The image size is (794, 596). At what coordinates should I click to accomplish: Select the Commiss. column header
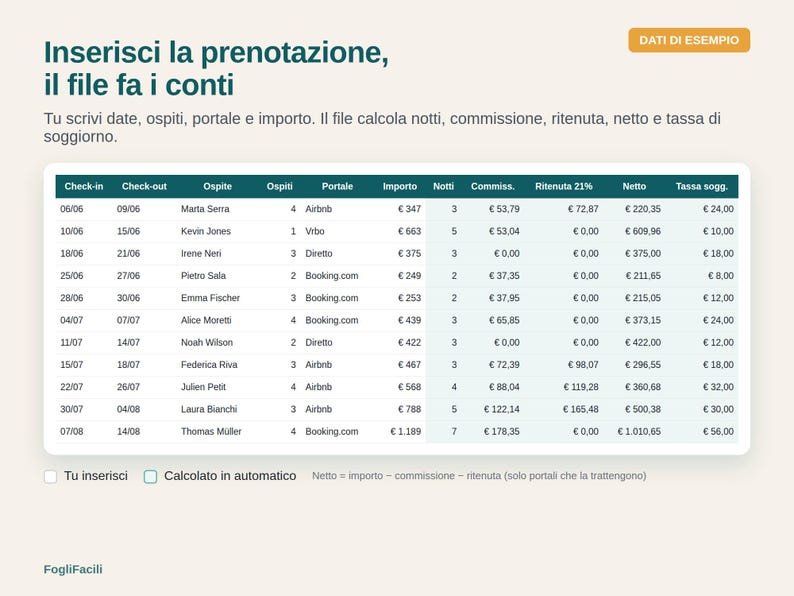click(x=493, y=186)
